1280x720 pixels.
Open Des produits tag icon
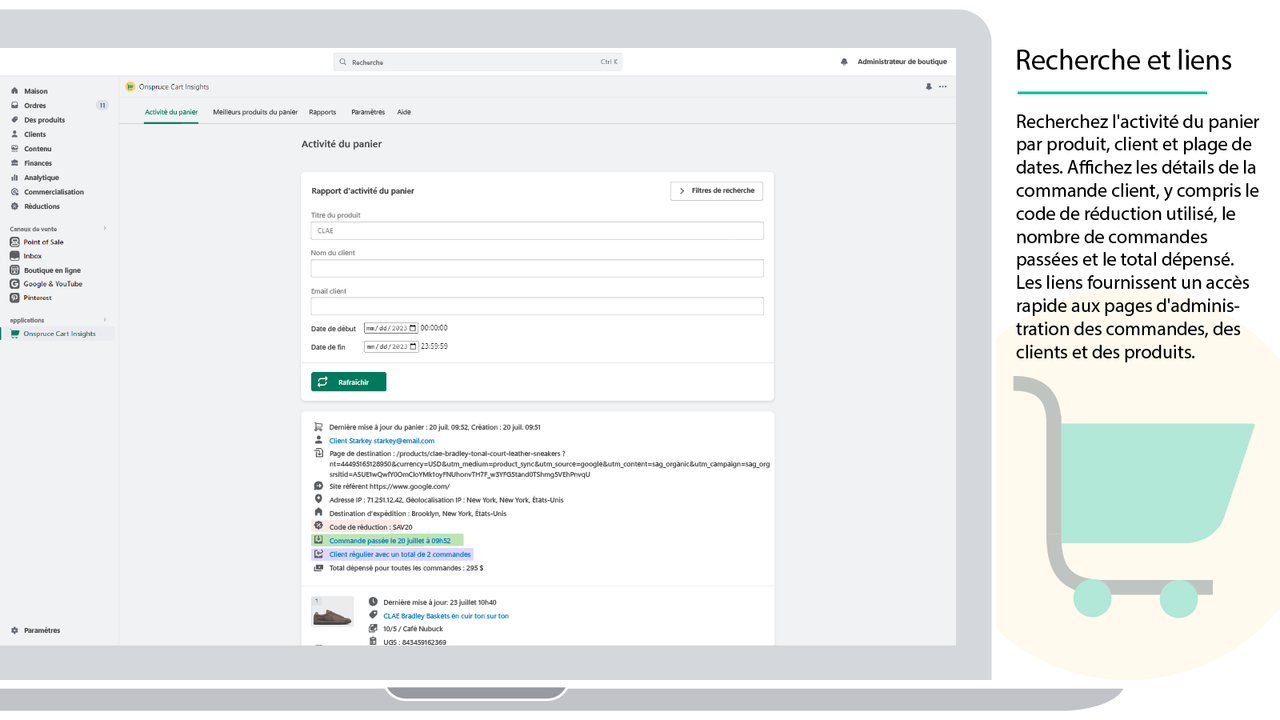click(x=15, y=120)
